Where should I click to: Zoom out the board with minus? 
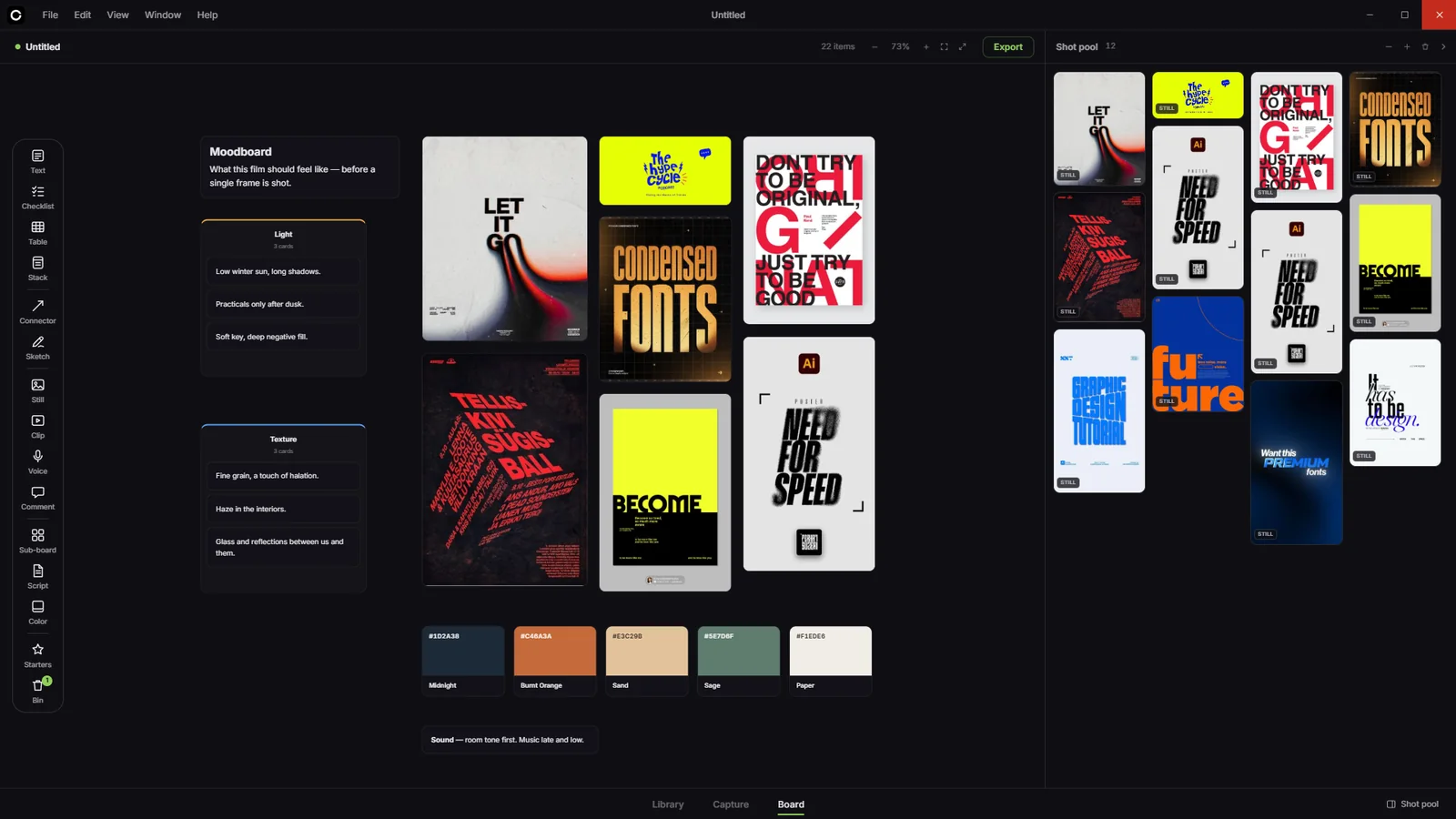(x=875, y=46)
